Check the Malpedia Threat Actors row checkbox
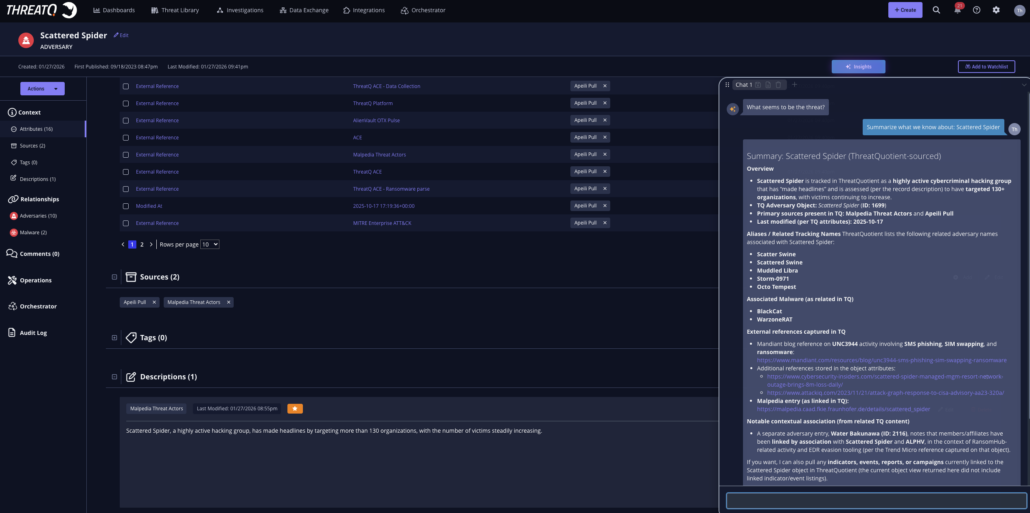The width and height of the screenshot is (1030, 513). tap(125, 154)
